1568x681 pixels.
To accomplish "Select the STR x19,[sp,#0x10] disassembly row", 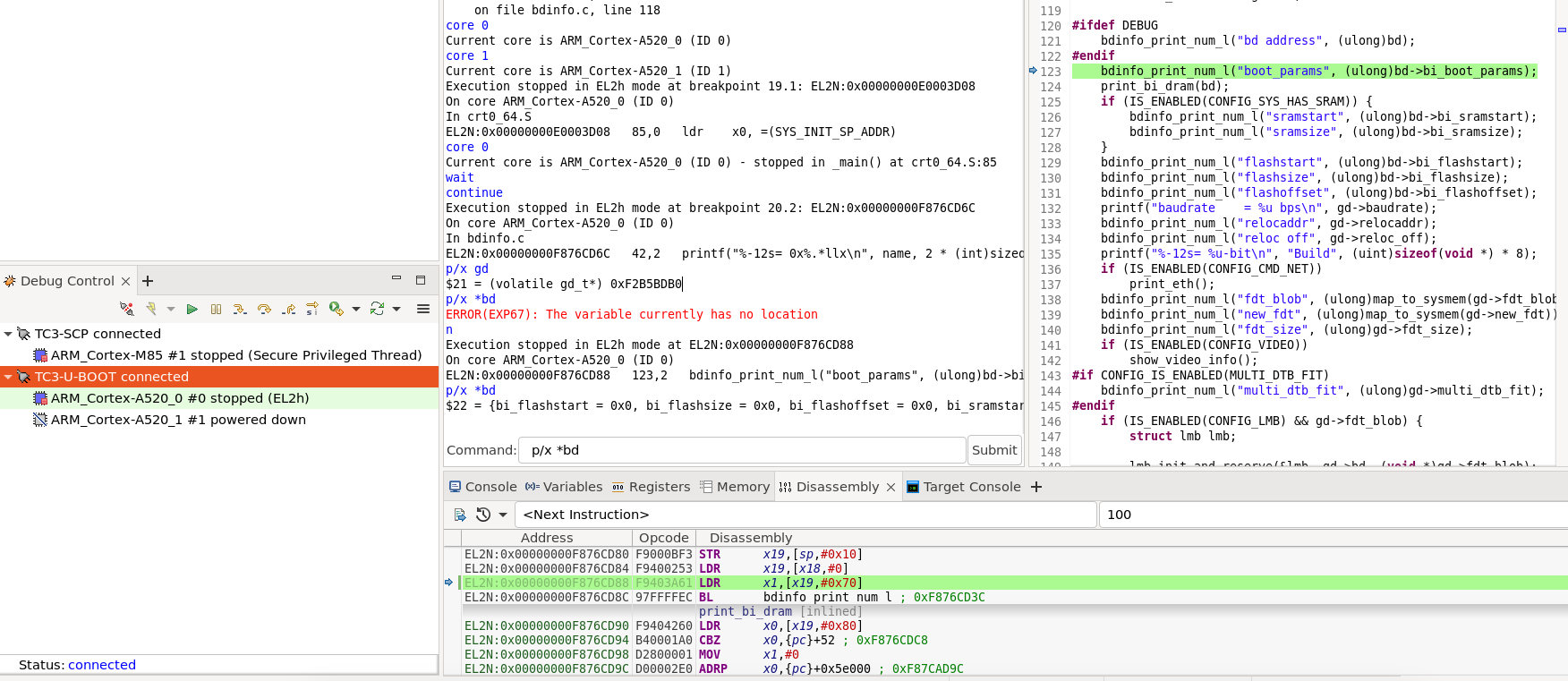I will tap(1015, 554).
